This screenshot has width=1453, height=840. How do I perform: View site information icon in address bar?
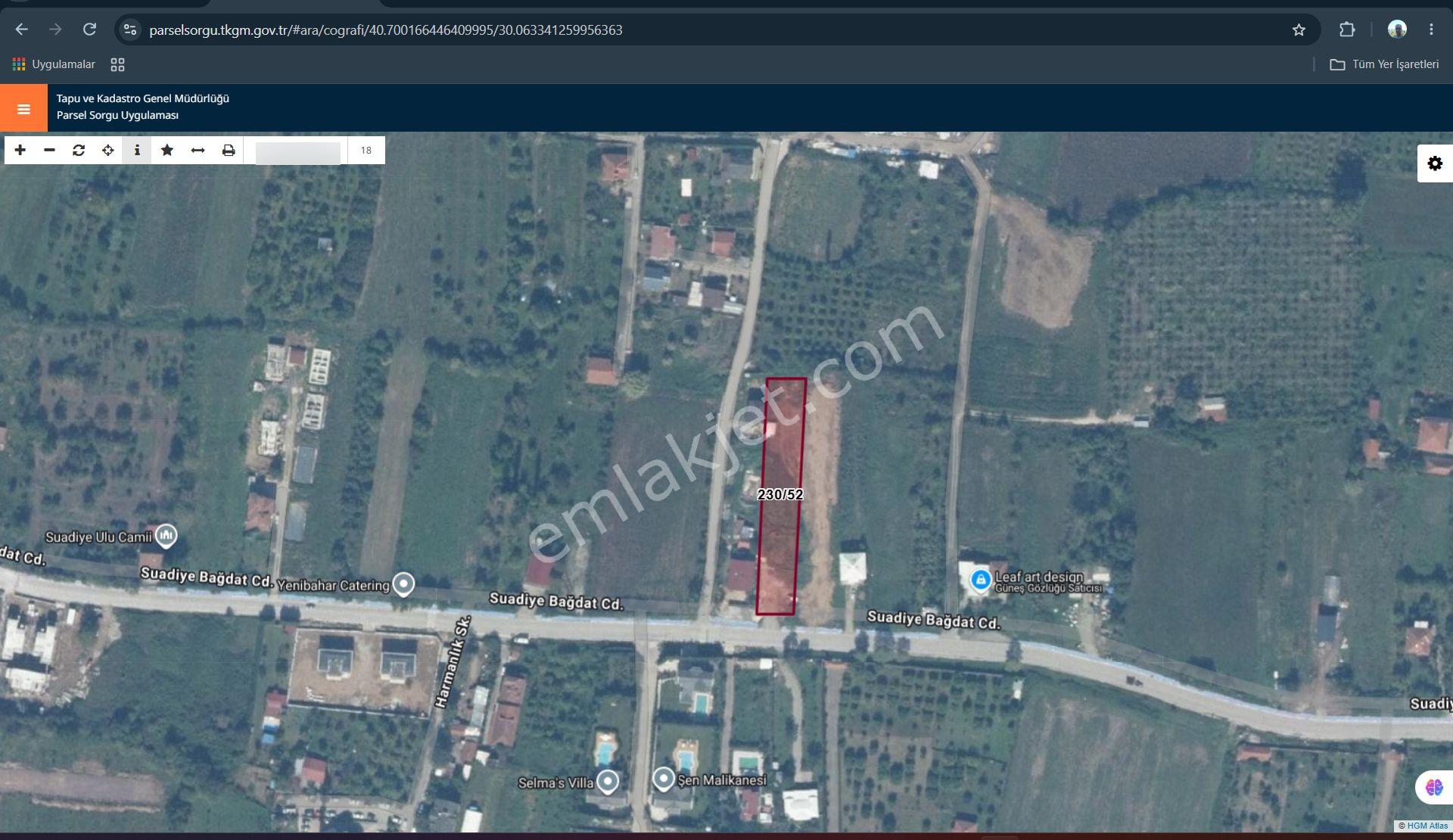(130, 30)
